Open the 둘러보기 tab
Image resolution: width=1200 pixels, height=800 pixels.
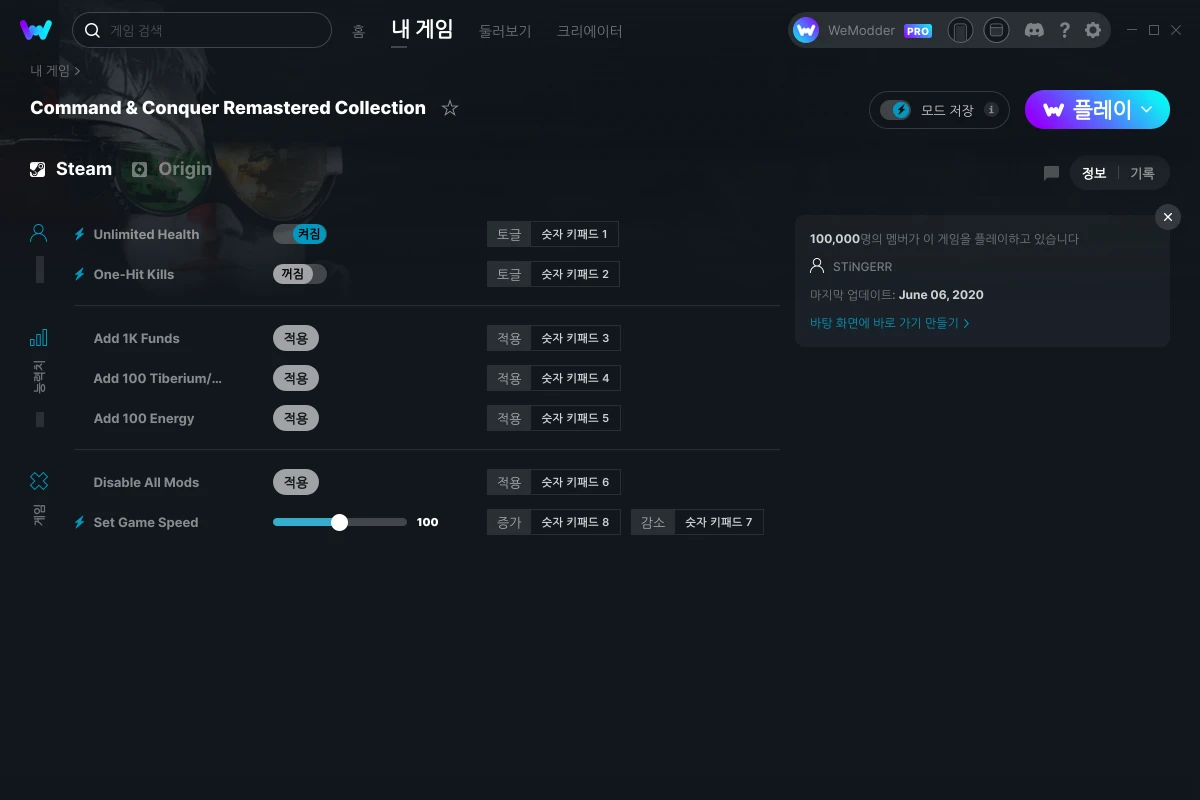505,31
